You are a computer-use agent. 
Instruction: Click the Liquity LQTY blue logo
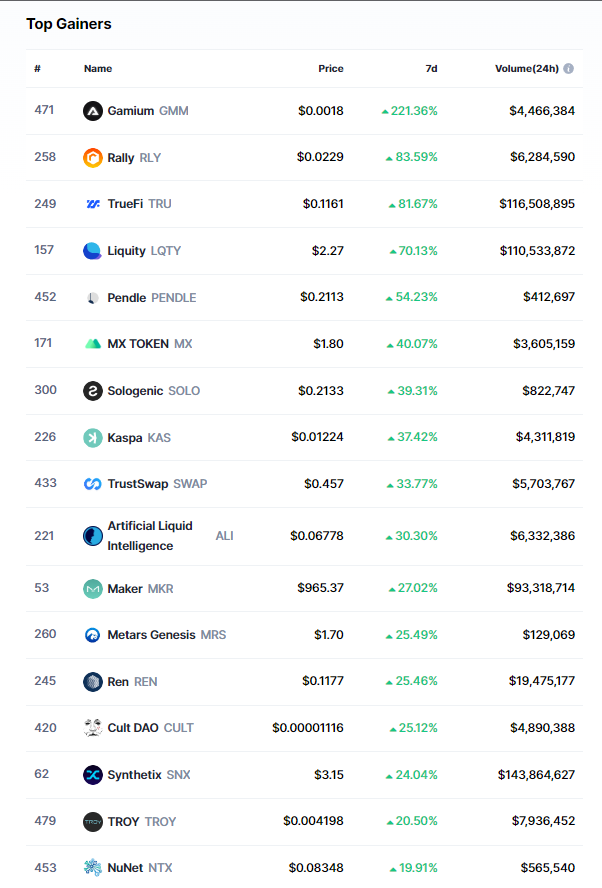tap(93, 251)
